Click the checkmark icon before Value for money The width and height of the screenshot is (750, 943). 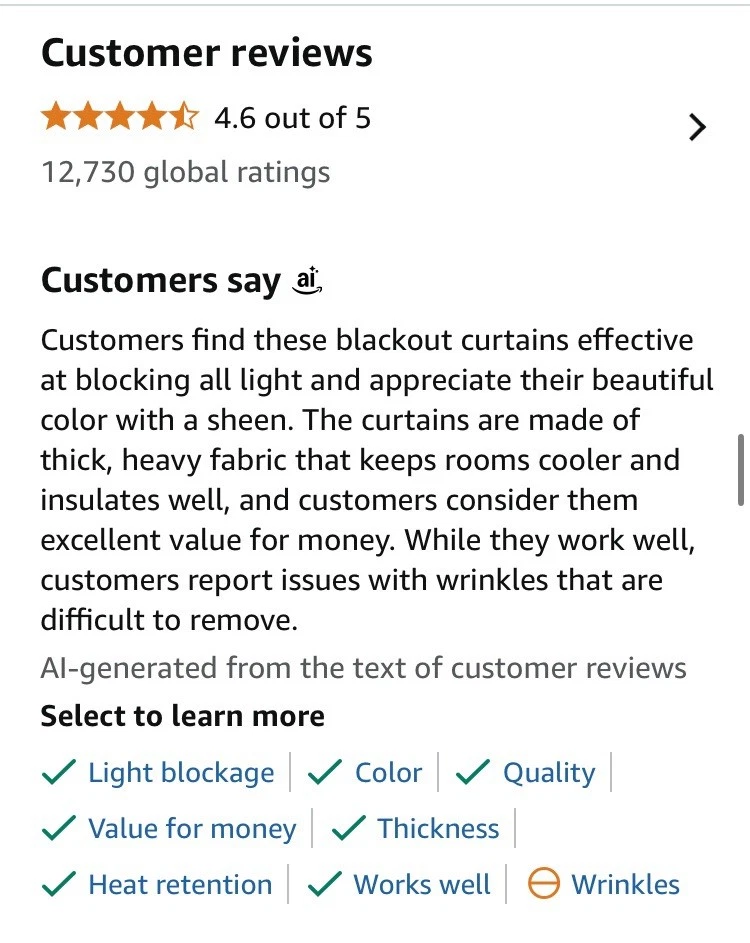pyautogui.click(x=60, y=829)
